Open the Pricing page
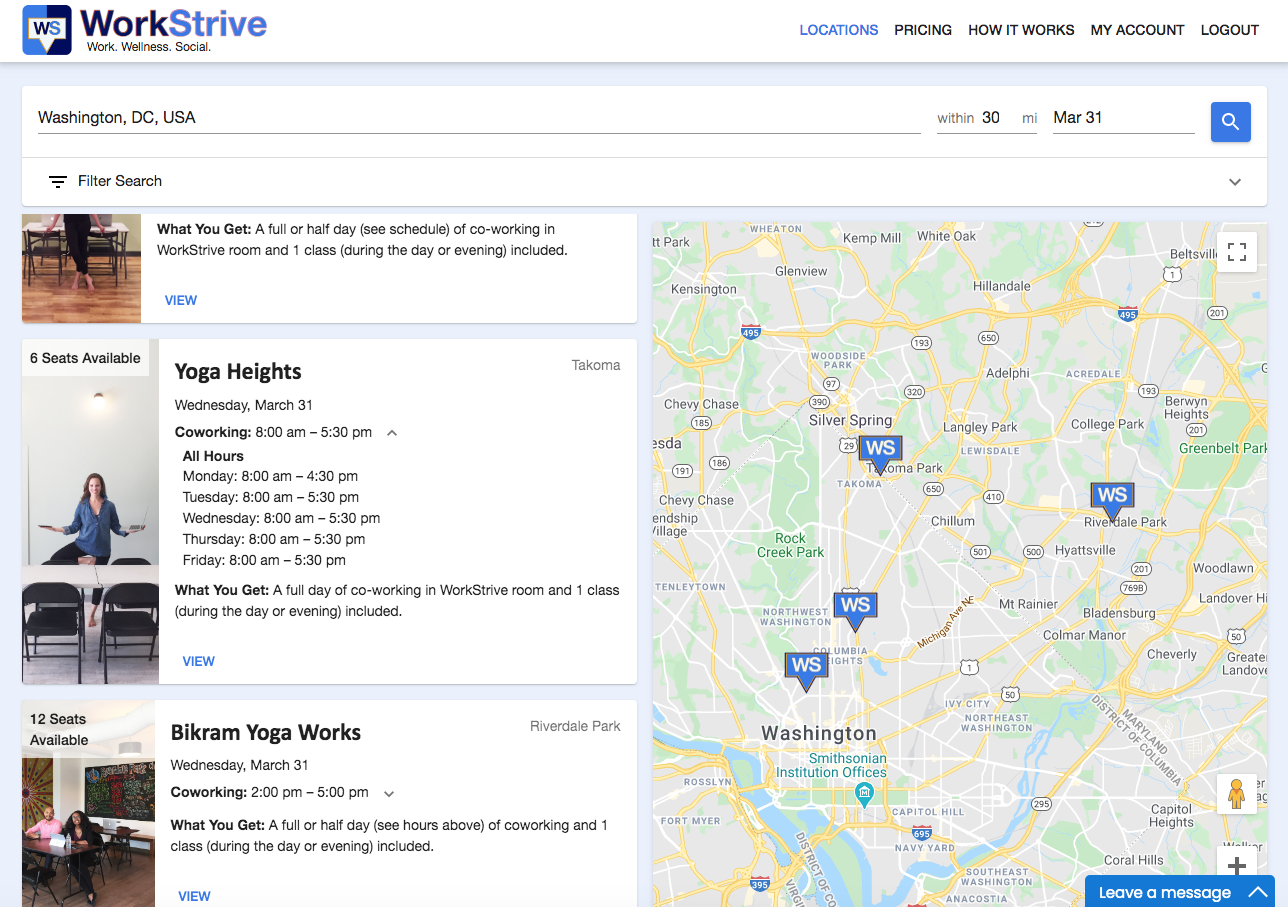Viewport: 1288px width, 907px height. tap(923, 30)
